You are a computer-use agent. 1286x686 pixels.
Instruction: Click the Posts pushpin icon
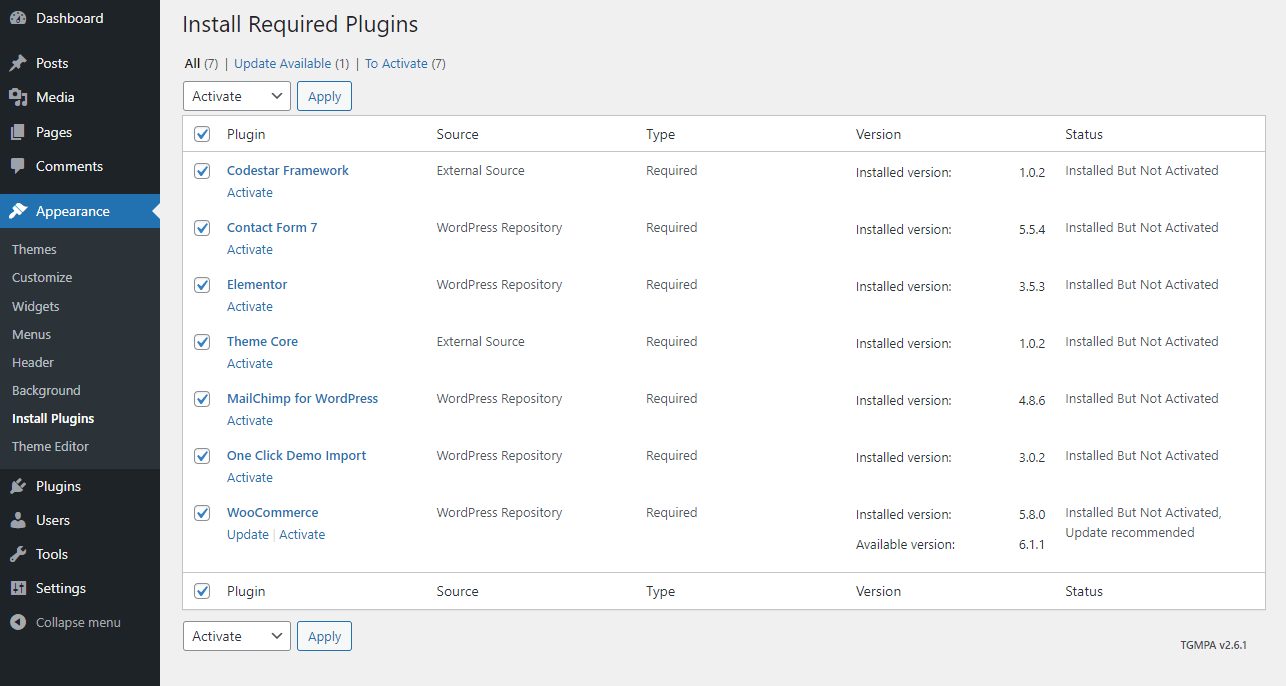point(18,63)
